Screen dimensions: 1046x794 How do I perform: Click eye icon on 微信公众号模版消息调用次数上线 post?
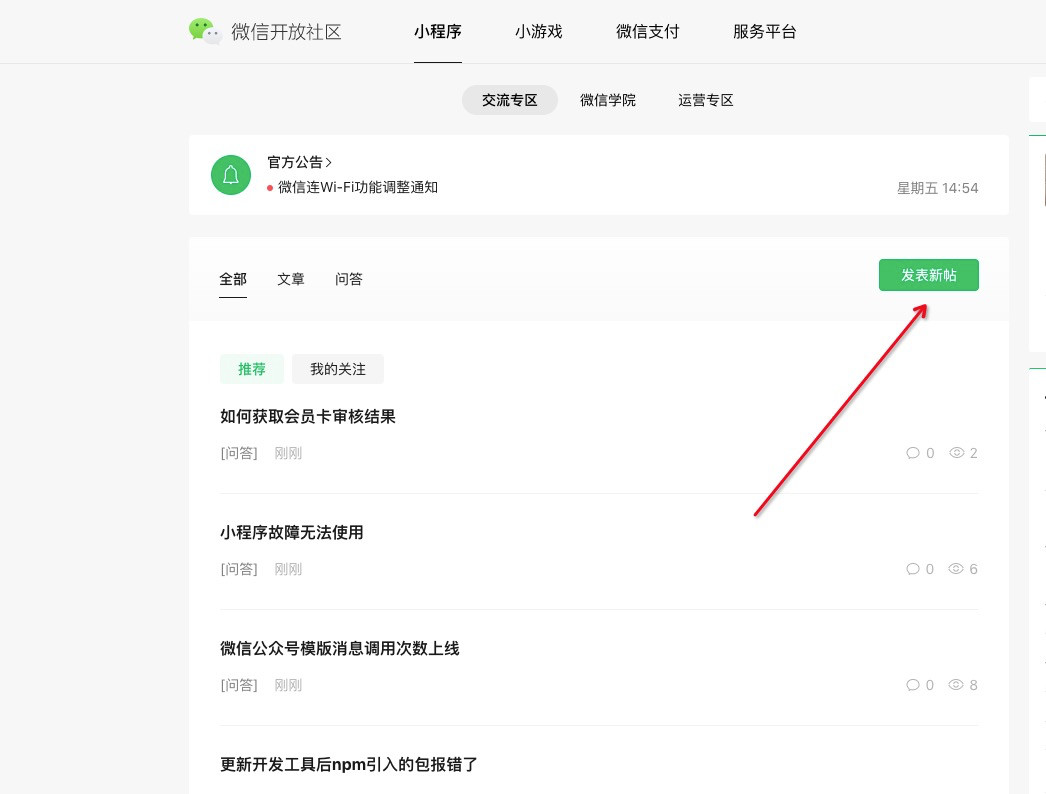pos(957,685)
